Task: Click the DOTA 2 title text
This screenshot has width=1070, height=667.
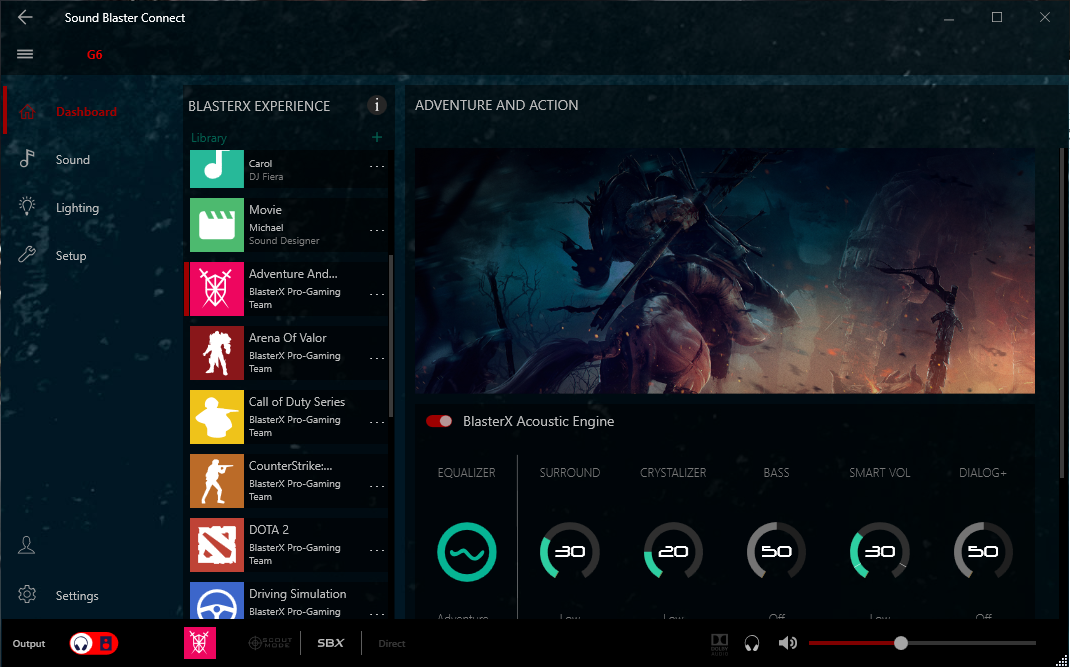Action: (x=269, y=530)
